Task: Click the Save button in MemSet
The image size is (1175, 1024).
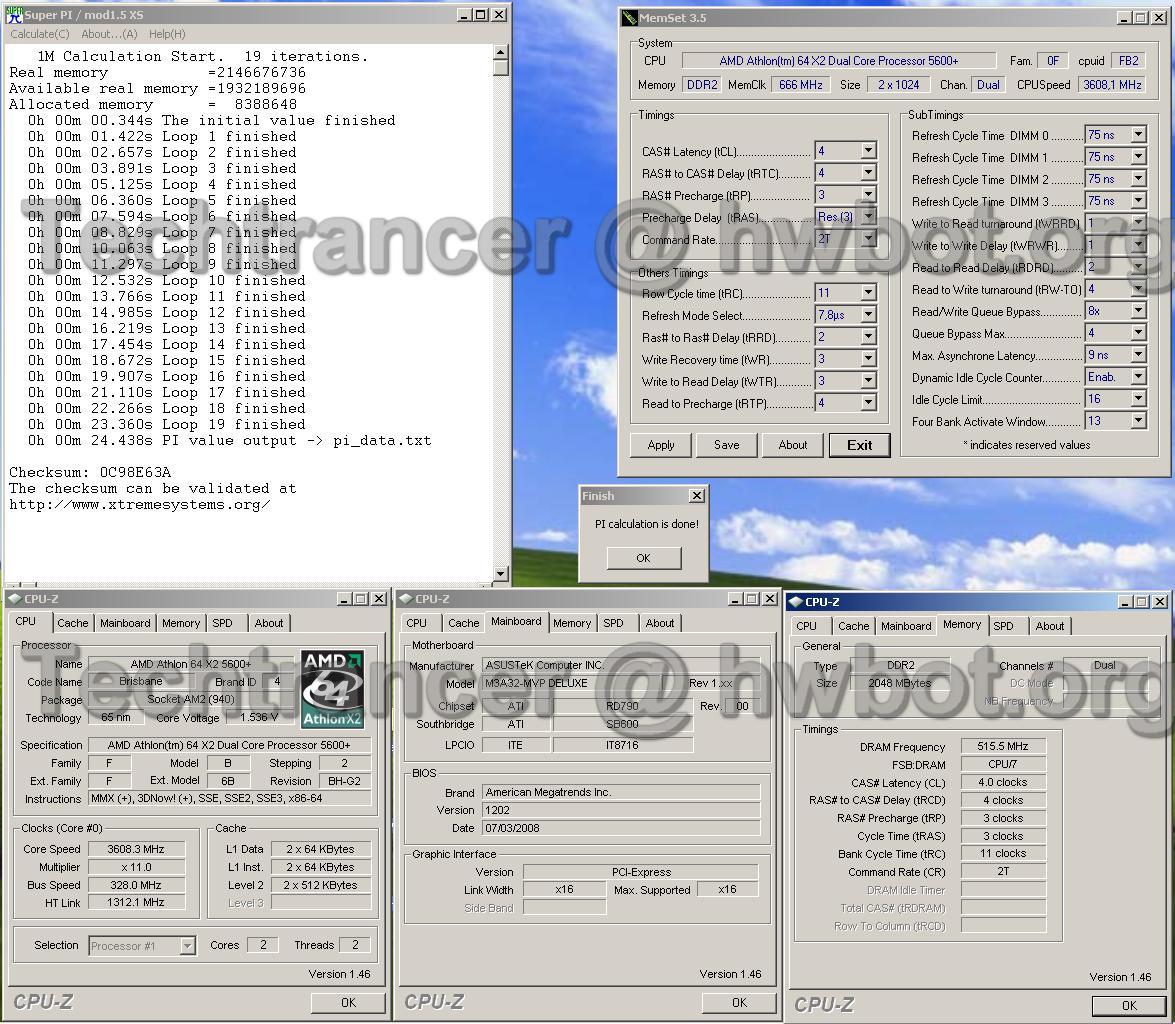Action: (x=726, y=445)
